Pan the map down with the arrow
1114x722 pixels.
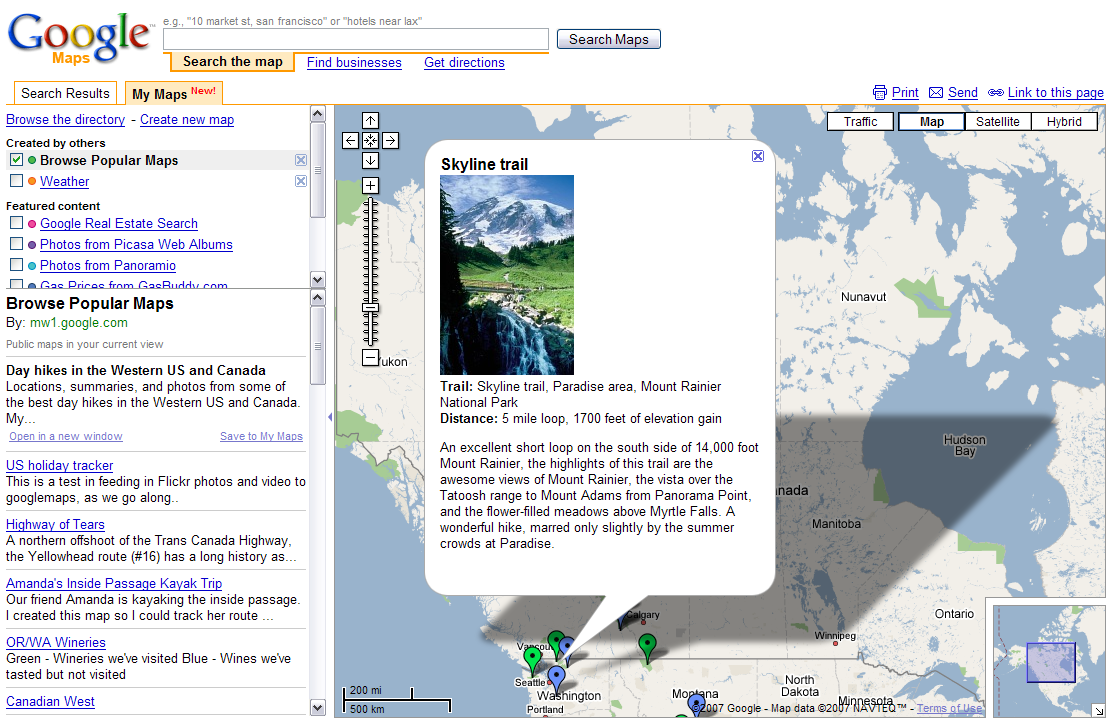point(370,160)
